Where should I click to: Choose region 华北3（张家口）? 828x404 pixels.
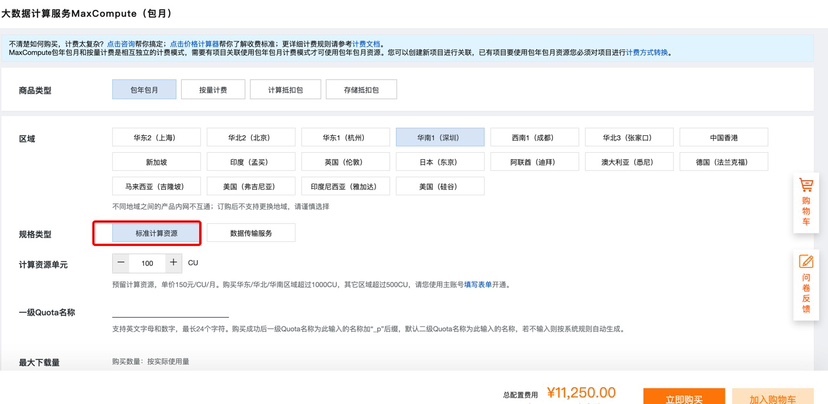point(629,137)
